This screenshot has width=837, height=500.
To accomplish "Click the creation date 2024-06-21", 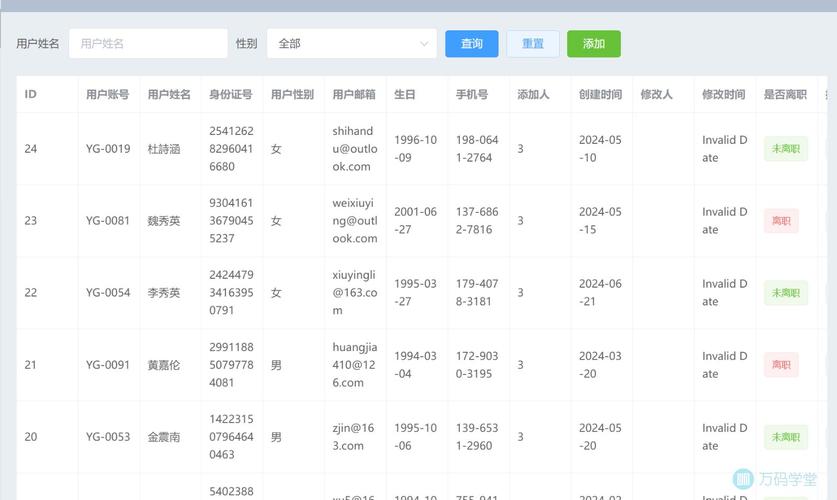I will tap(601, 293).
